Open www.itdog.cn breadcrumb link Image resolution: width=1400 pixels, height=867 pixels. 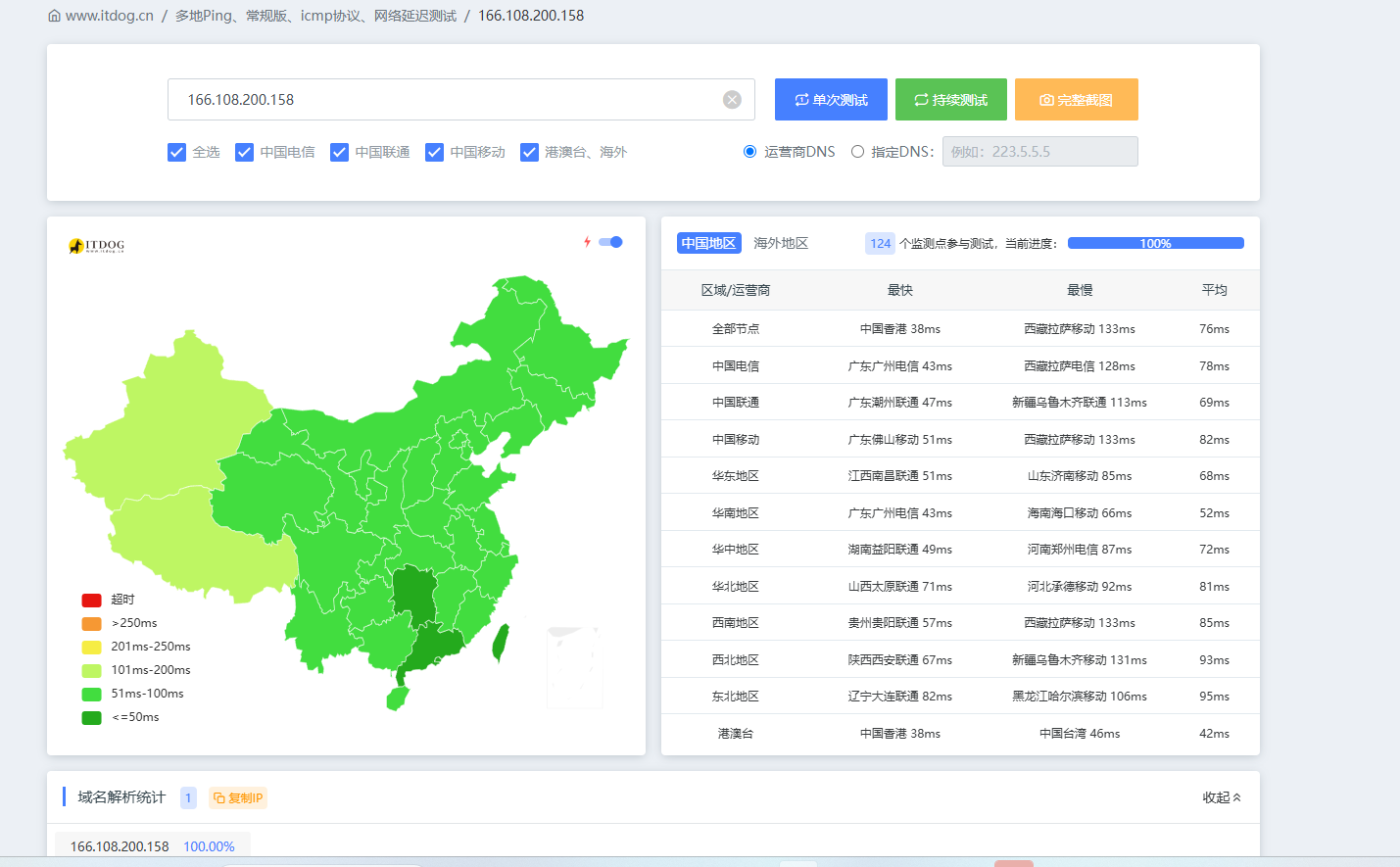coord(110,16)
